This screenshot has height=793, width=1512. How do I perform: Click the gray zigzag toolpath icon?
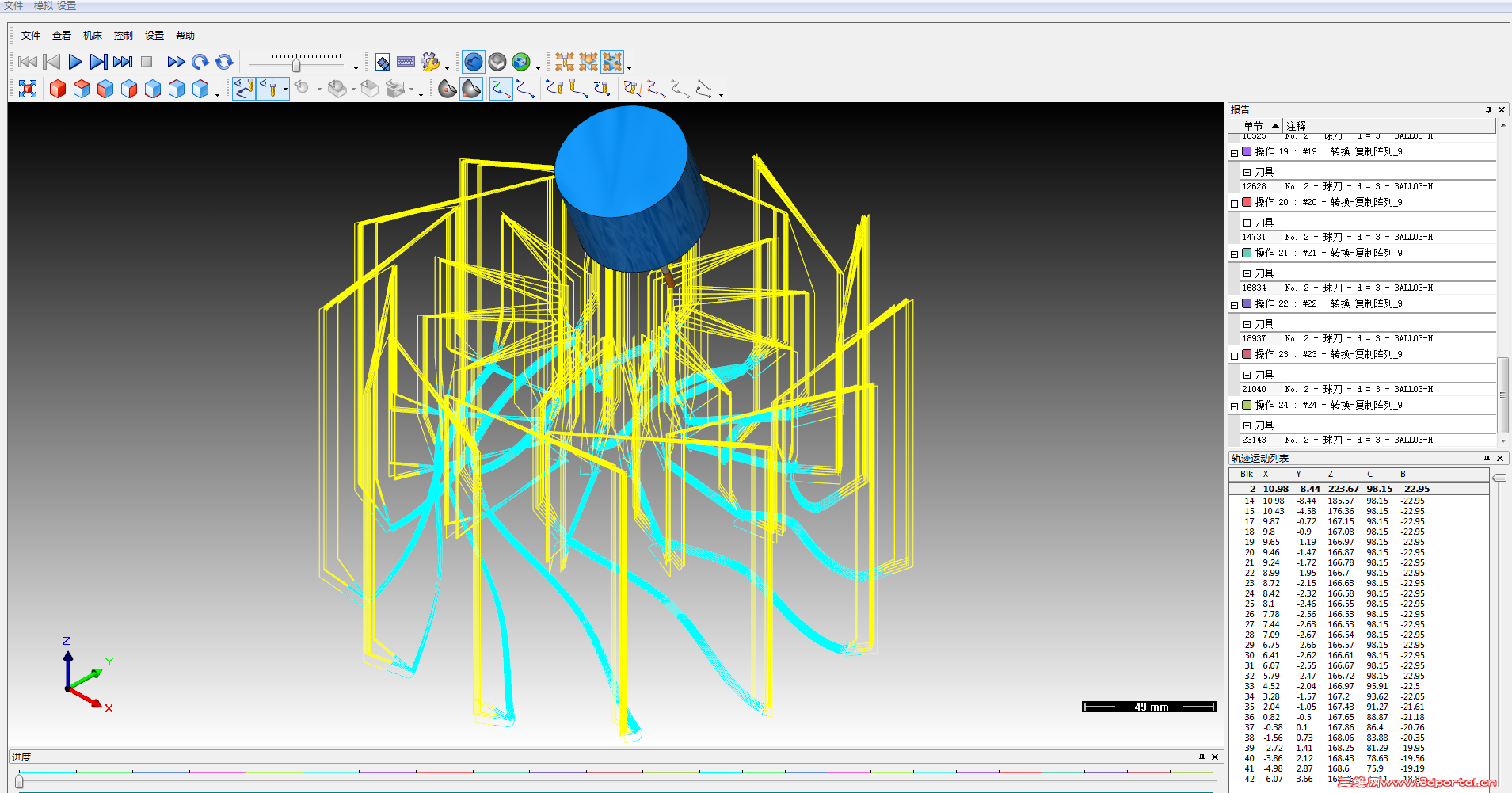[x=680, y=89]
